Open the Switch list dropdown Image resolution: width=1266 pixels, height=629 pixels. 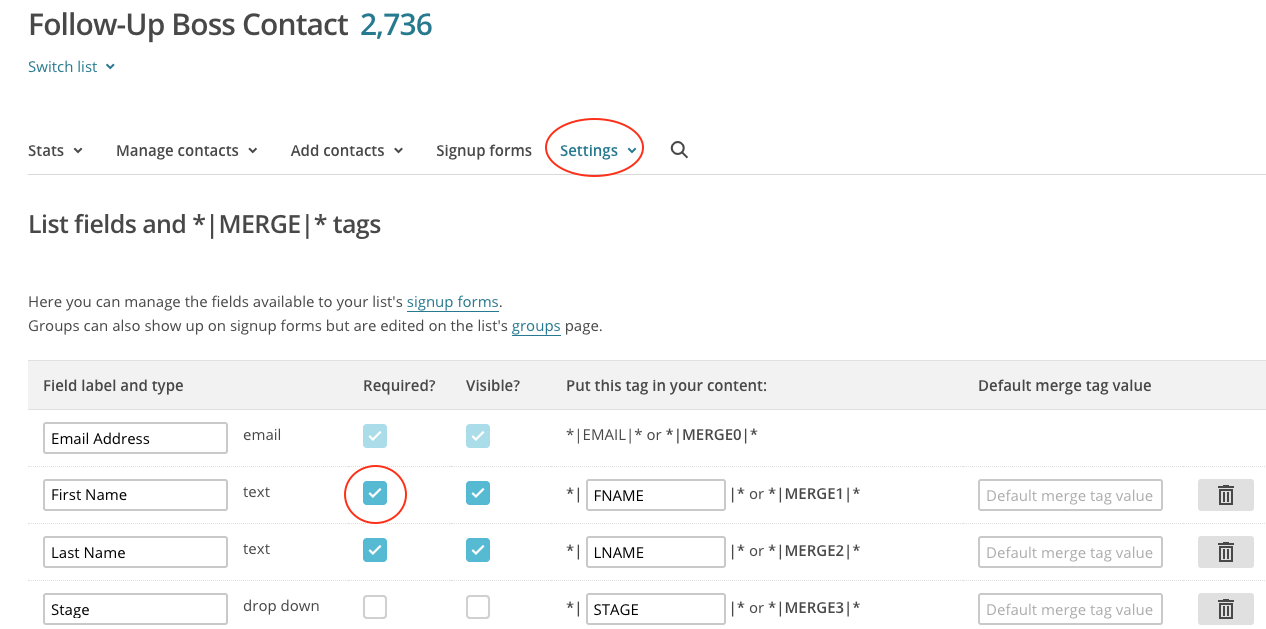(x=71, y=67)
